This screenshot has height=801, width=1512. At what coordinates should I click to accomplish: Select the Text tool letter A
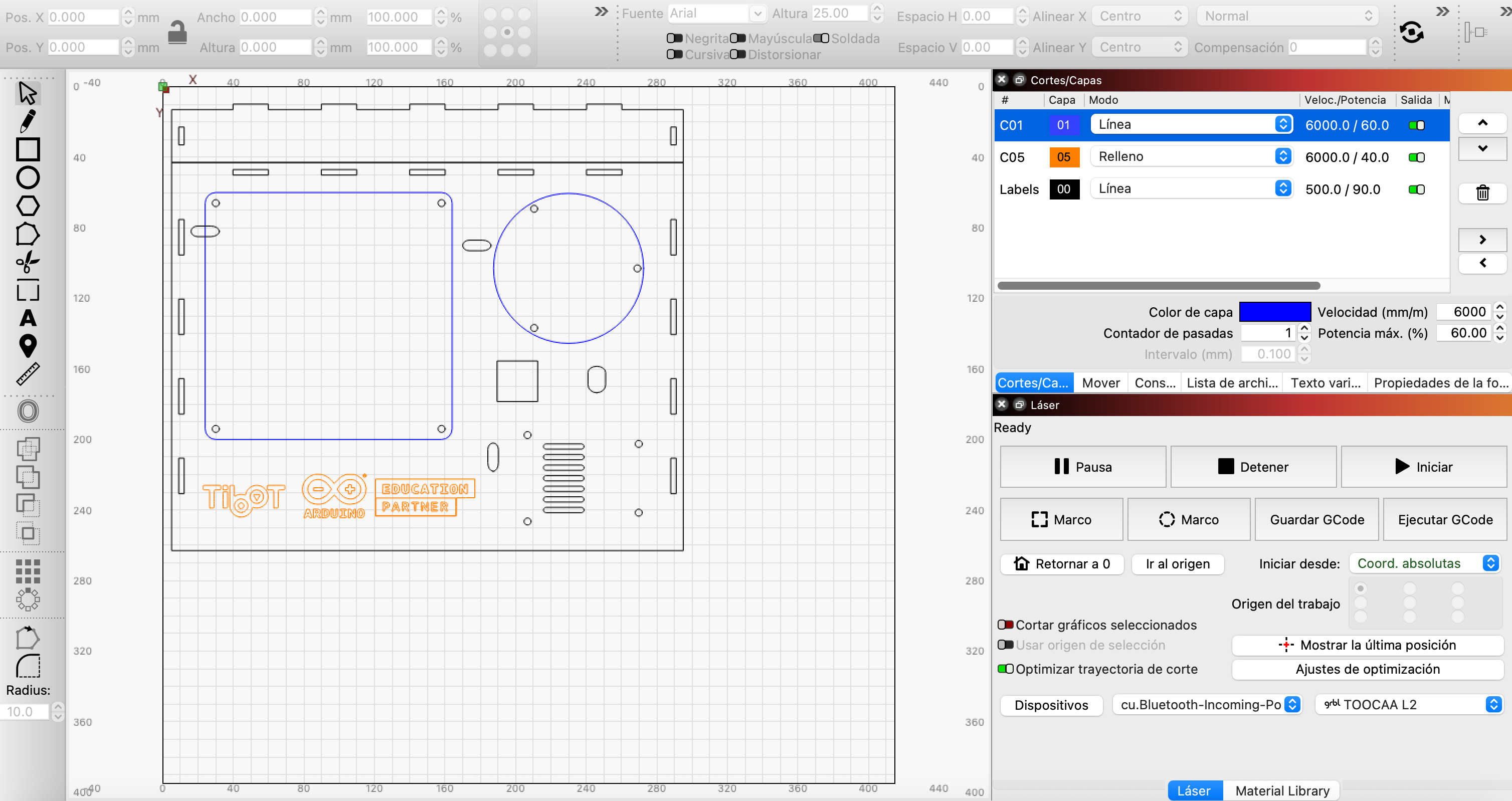click(x=28, y=318)
